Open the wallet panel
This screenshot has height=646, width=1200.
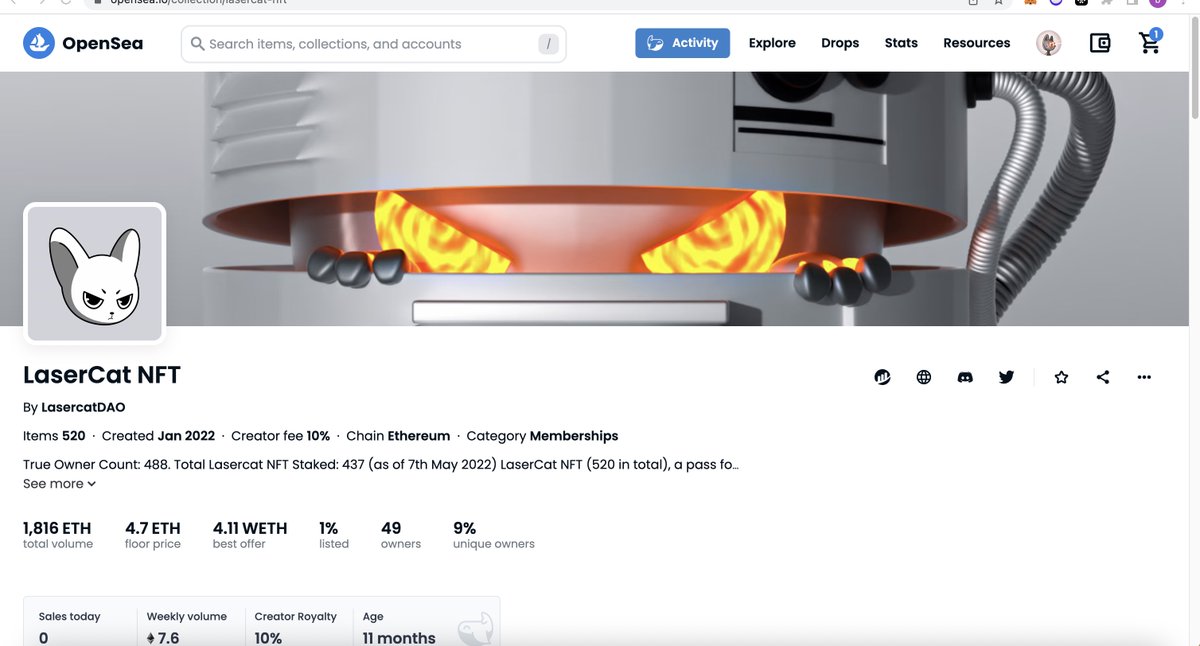pos(1100,43)
